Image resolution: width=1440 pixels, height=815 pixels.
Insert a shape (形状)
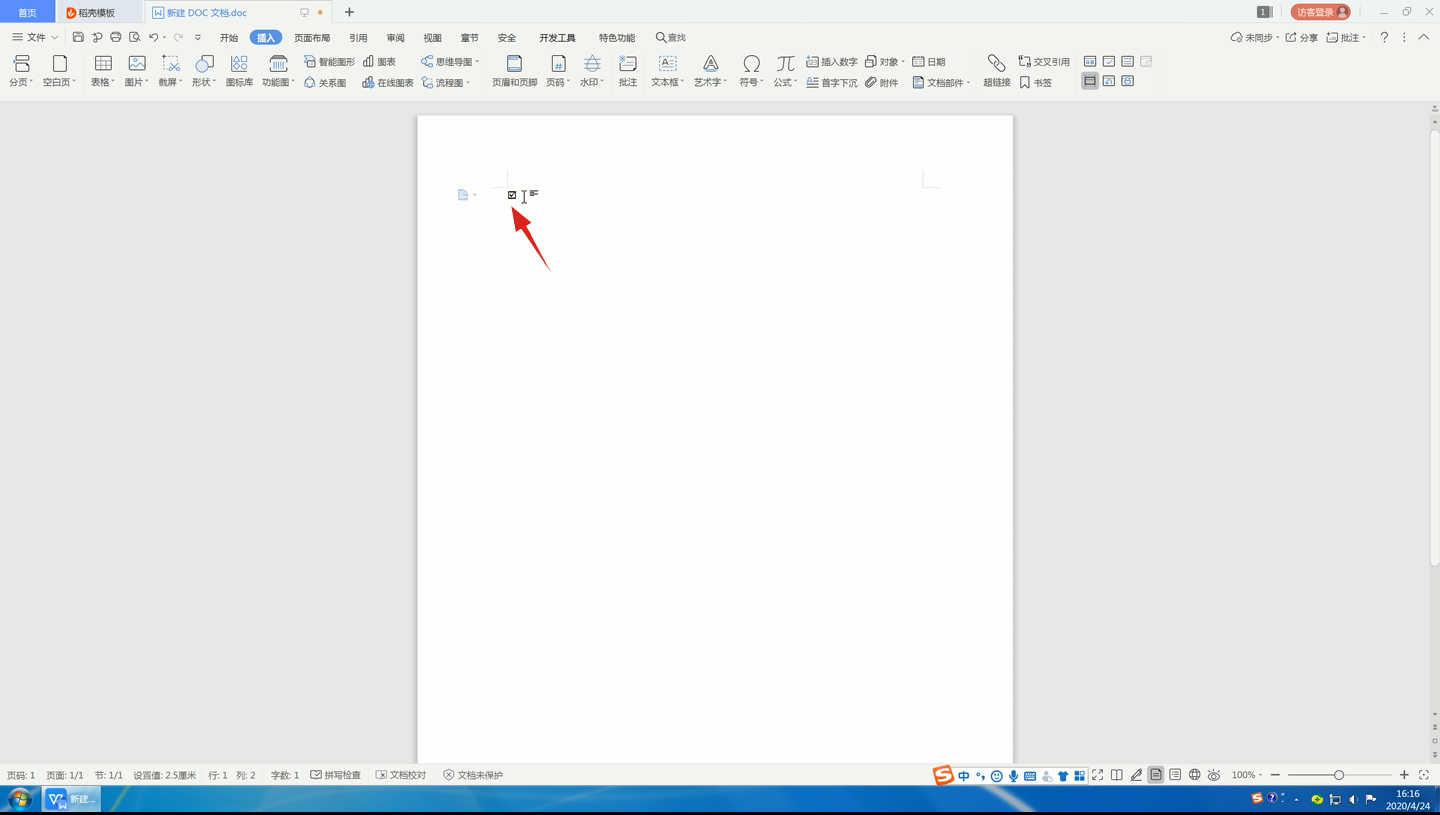(x=204, y=71)
